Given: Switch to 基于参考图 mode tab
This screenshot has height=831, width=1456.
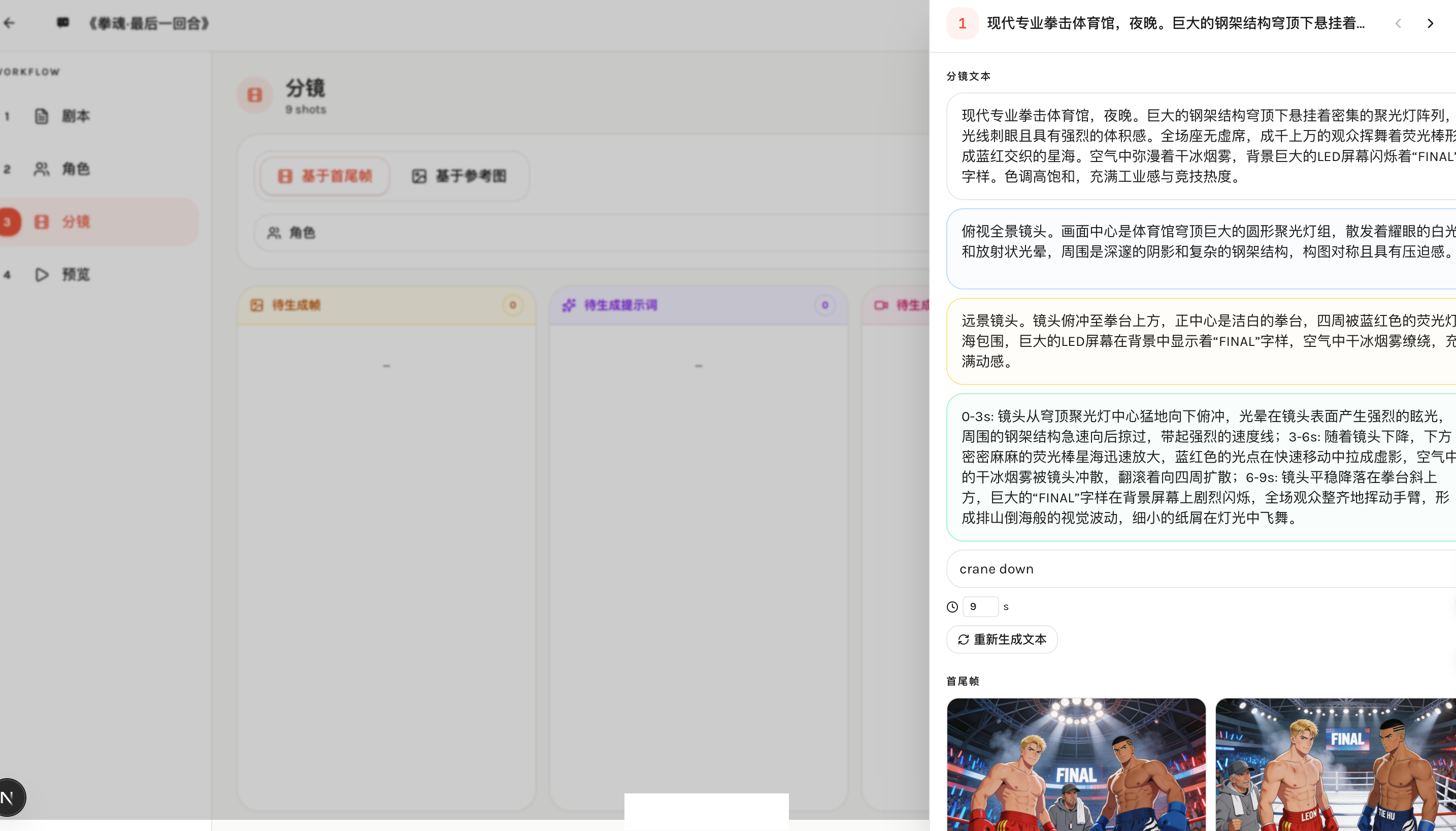Looking at the screenshot, I should coord(459,176).
